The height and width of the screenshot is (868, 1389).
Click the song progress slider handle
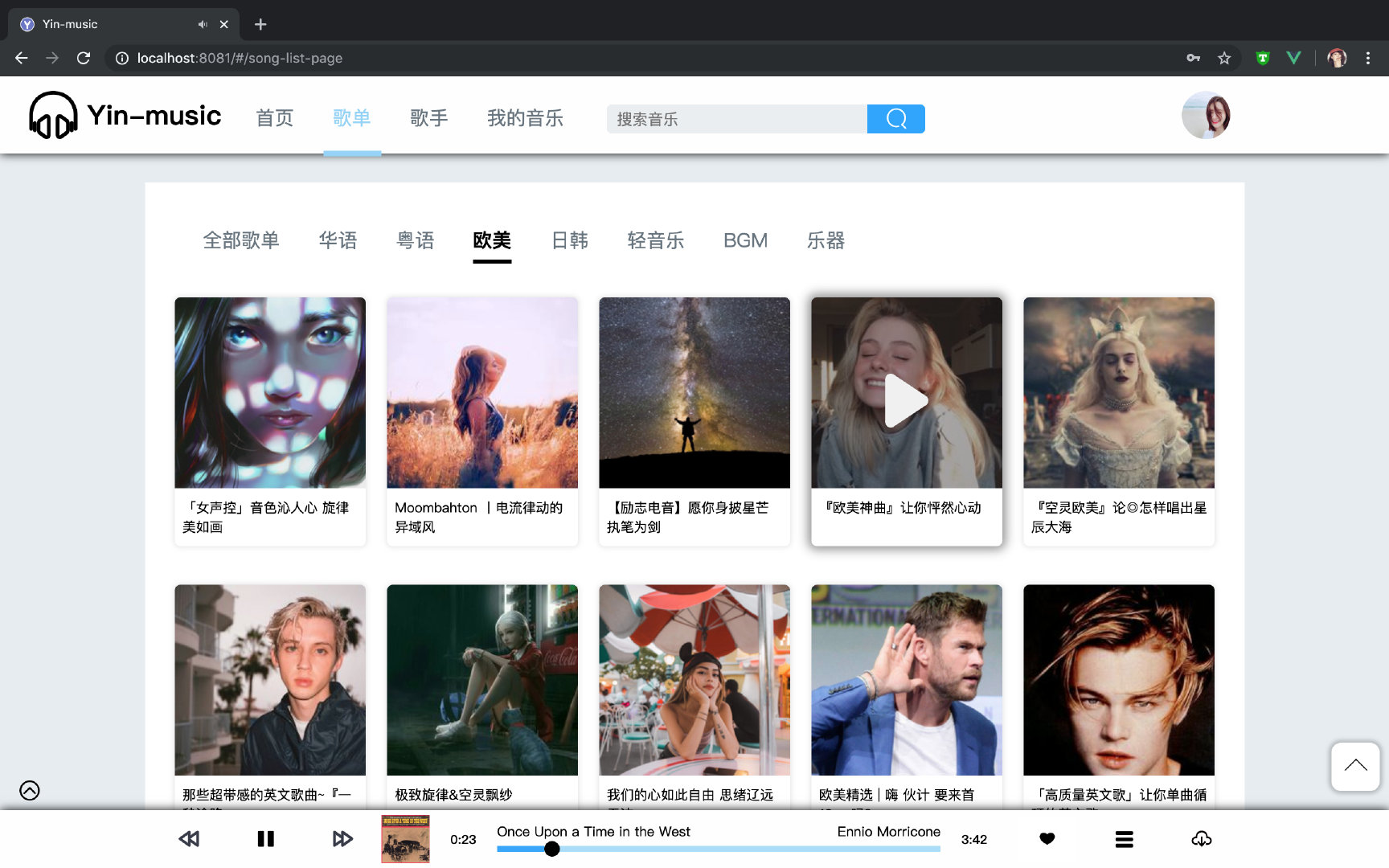[x=551, y=849]
